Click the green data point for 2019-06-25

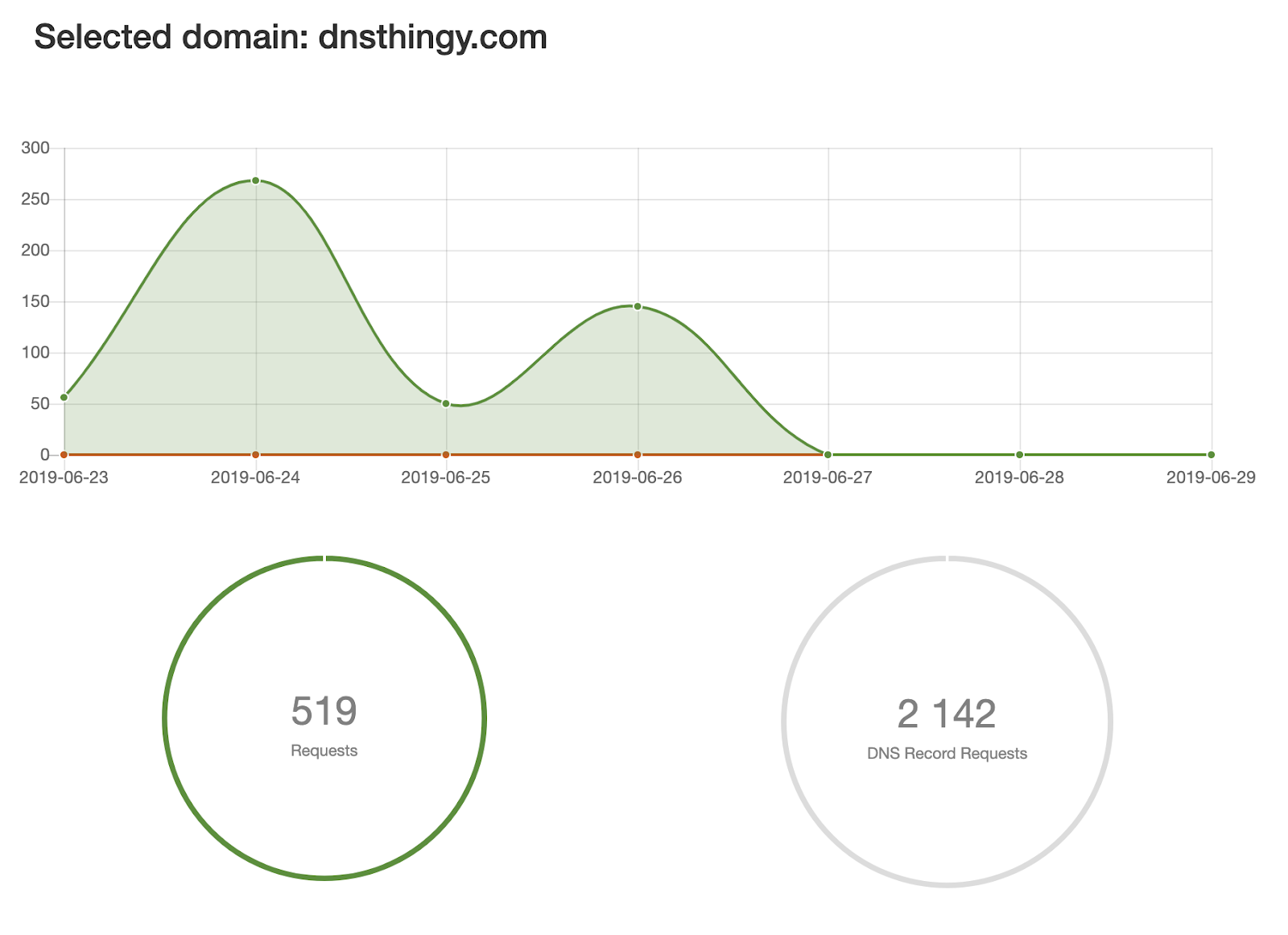[x=446, y=403]
